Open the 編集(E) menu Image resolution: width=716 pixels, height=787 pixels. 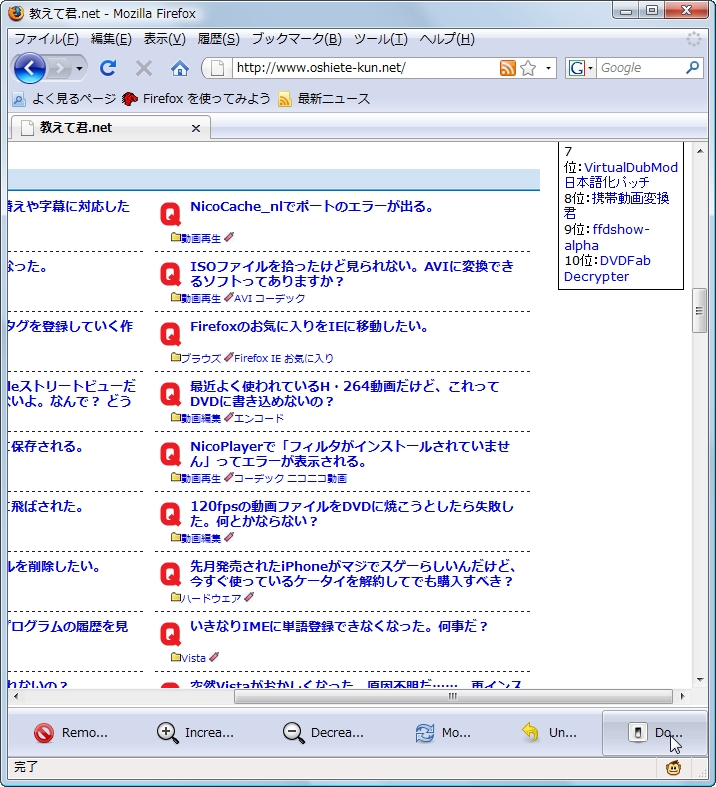click(111, 39)
